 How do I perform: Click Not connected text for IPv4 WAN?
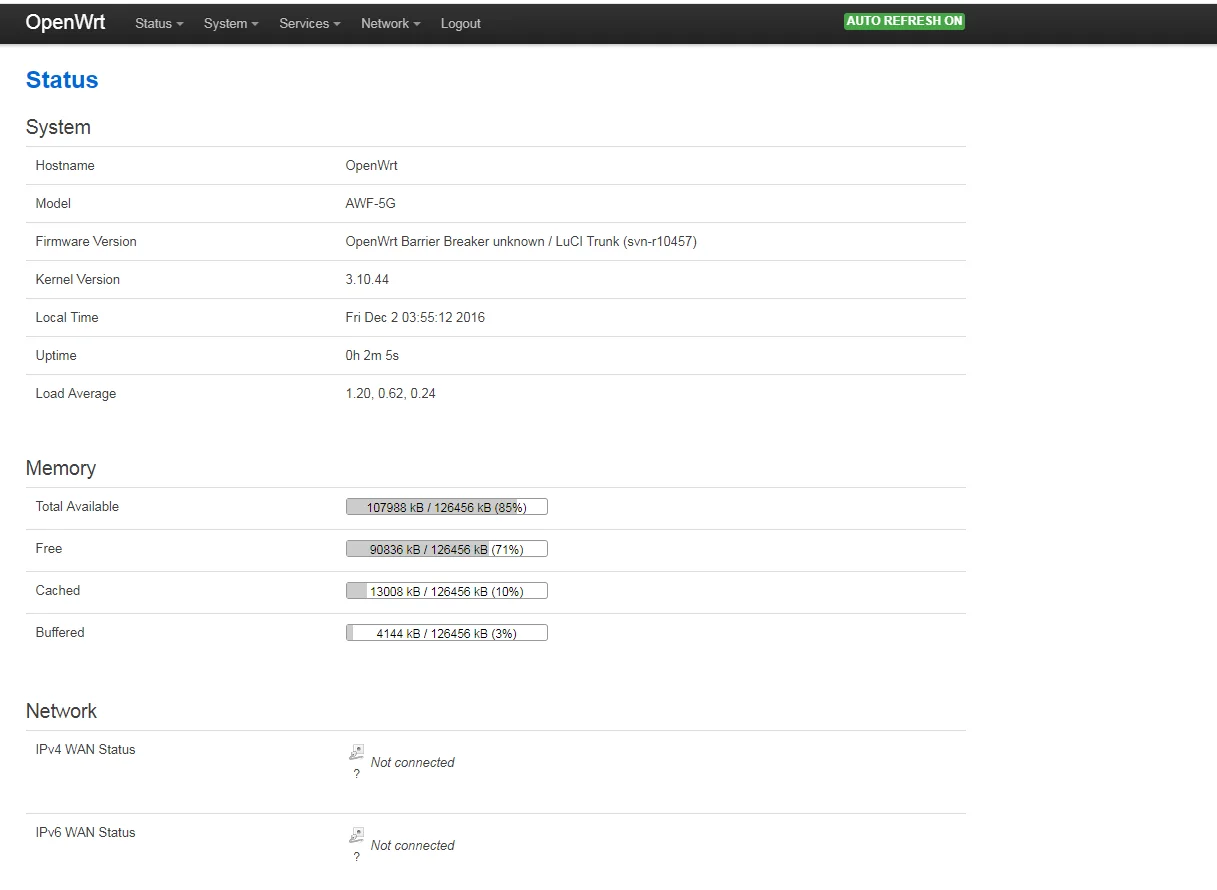tap(412, 762)
